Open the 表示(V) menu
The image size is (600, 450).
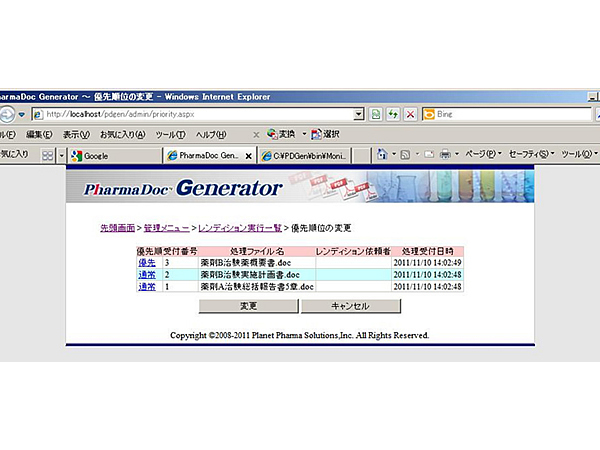(x=76, y=135)
